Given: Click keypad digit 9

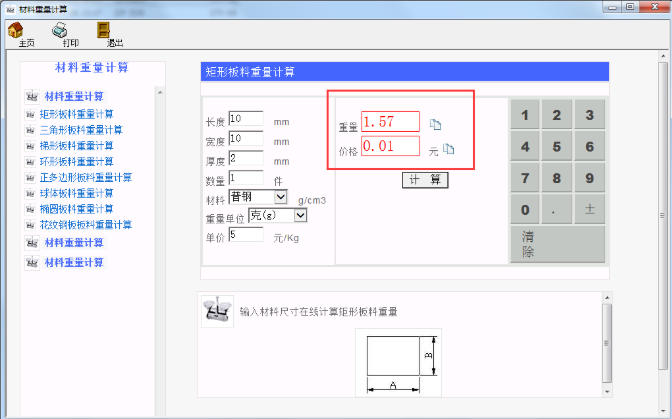Looking at the screenshot, I should 590,178.
